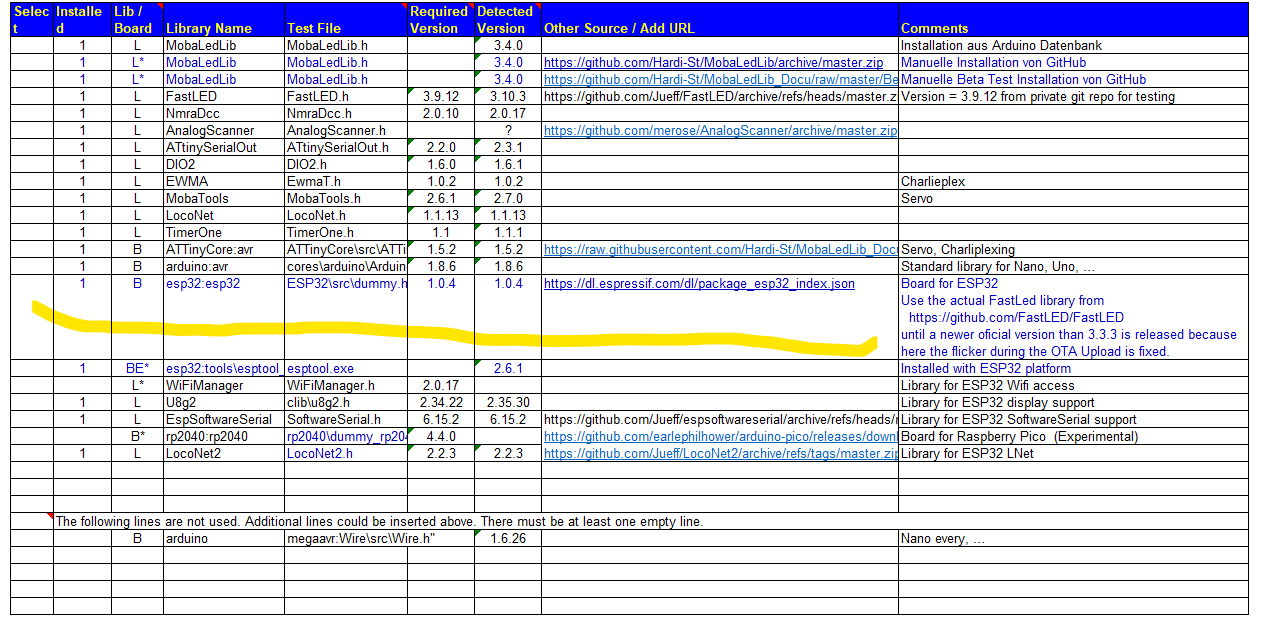
Task: Select arduino detected version '1.6.26' cell
Action: [508, 539]
